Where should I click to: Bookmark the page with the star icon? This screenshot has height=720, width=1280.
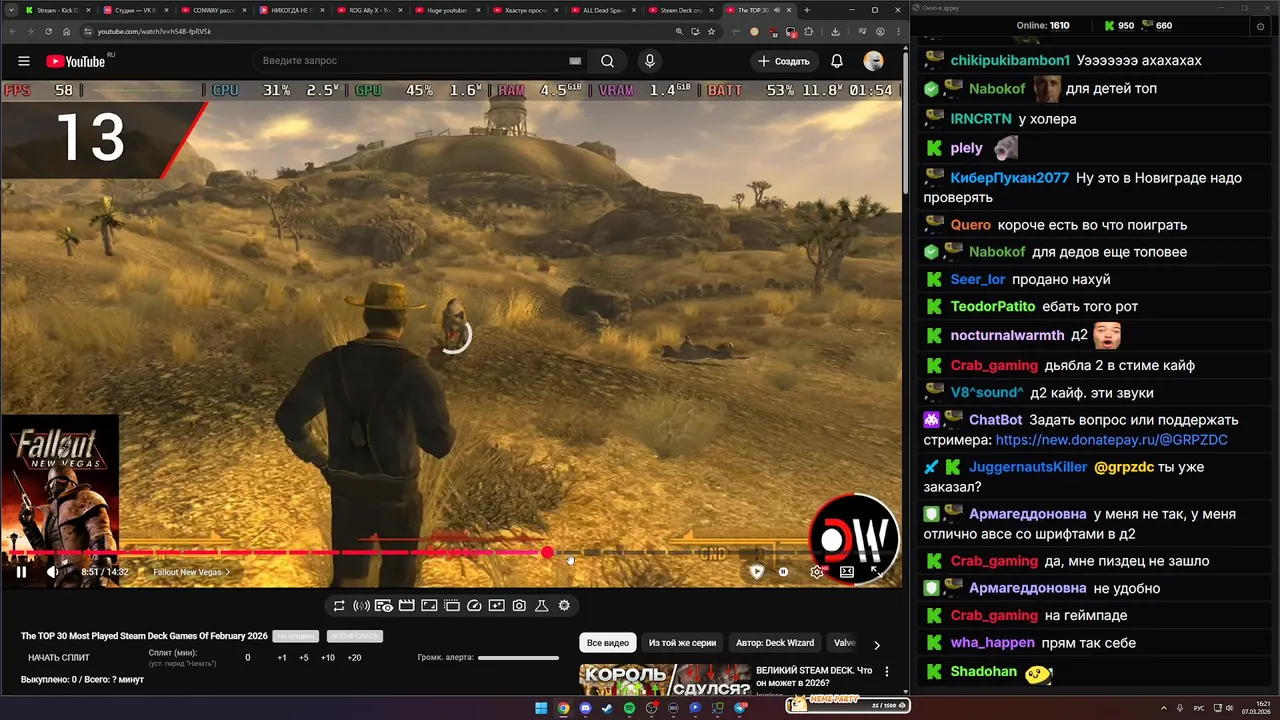[x=711, y=31]
